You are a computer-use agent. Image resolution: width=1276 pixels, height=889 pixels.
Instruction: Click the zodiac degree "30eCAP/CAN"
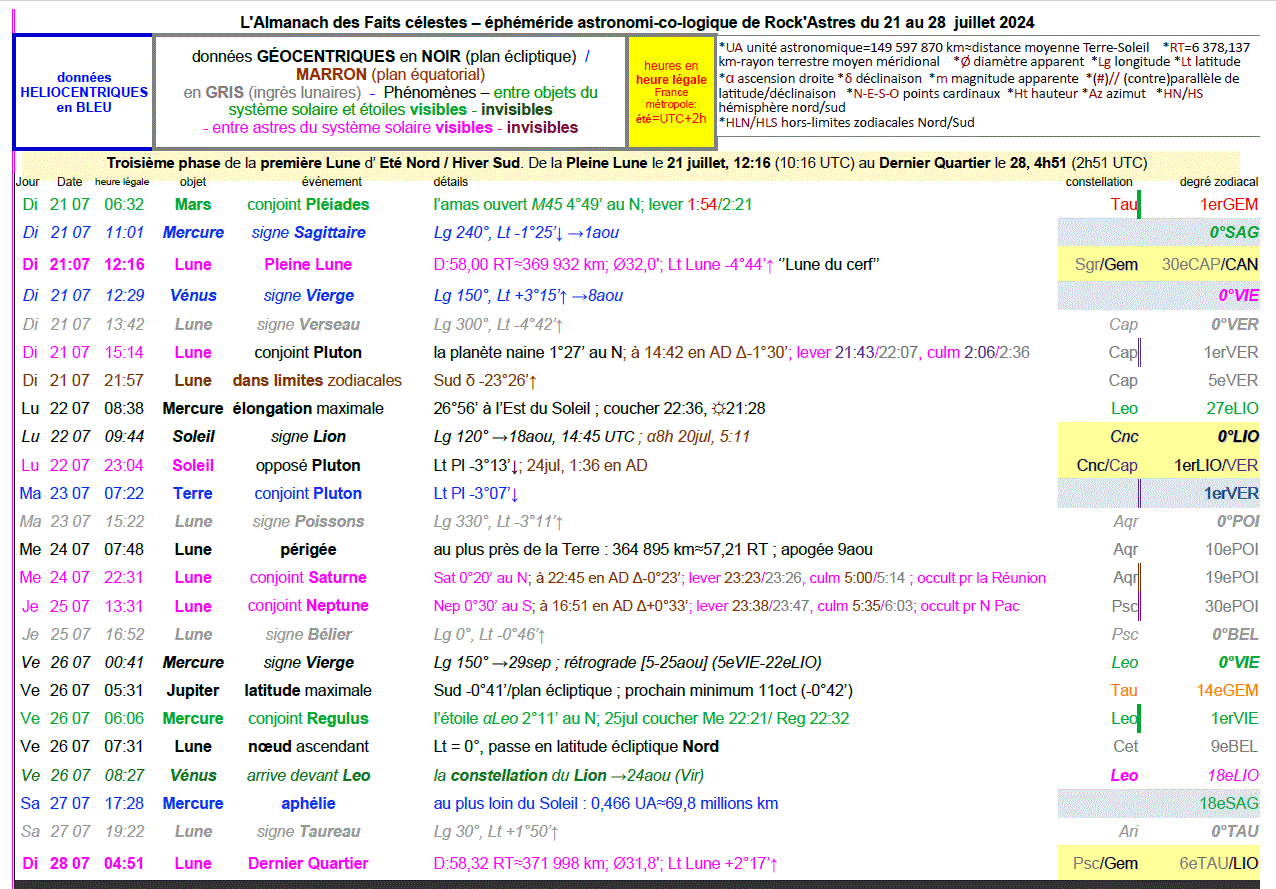click(x=1210, y=264)
